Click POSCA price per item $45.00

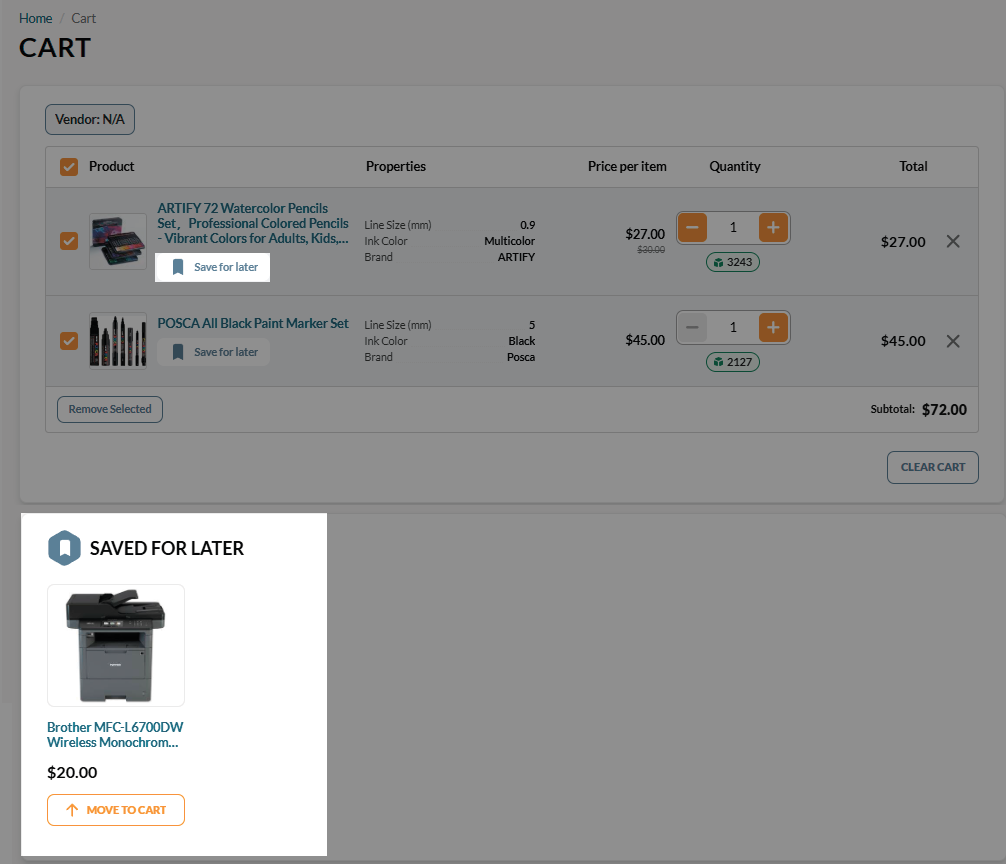click(645, 340)
